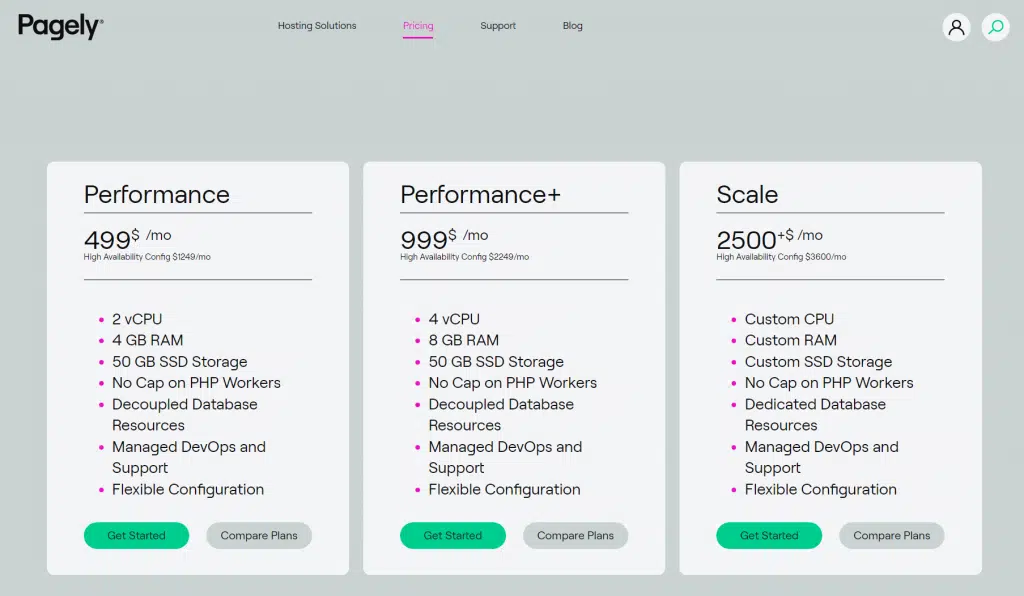1024x596 pixels.
Task: Compare Plans under the Performance card
Action: pyautogui.click(x=259, y=535)
